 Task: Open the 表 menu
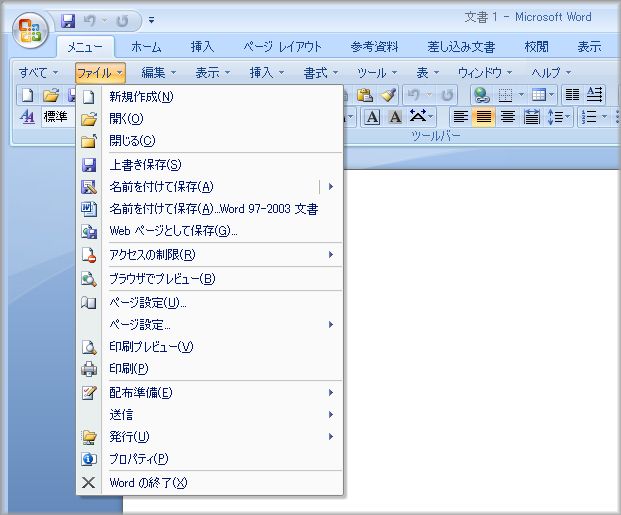427,72
